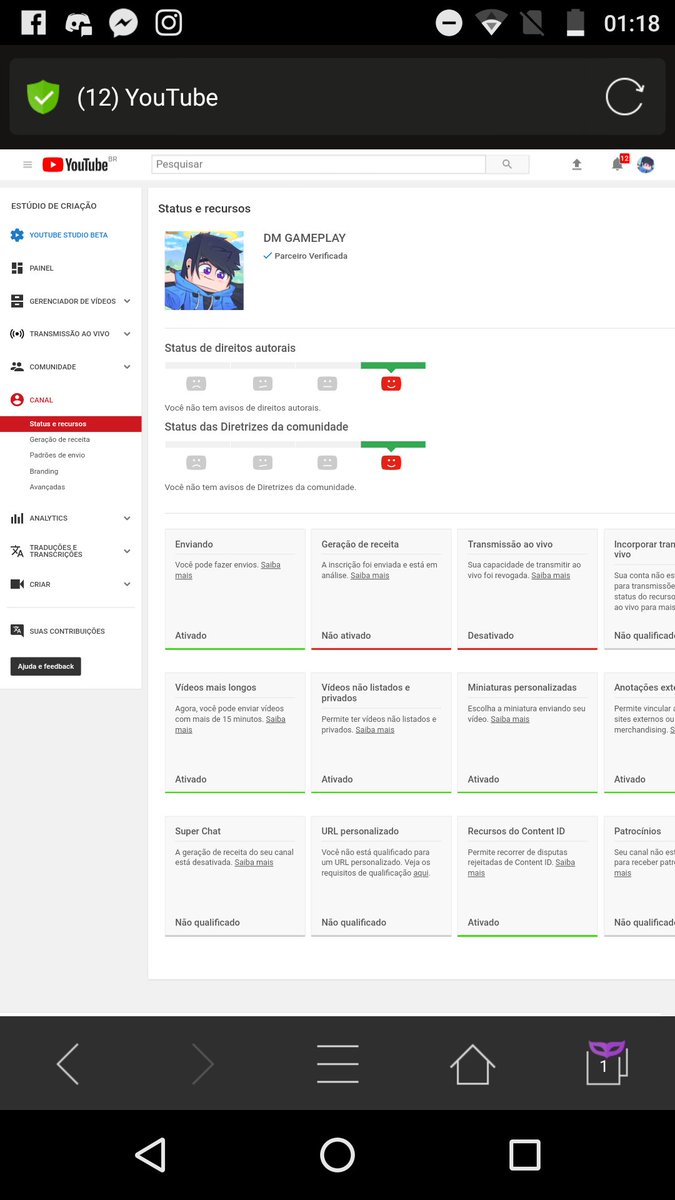This screenshot has width=675, height=1200.
Task: Click the search magnifier button
Action: tap(507, 164)
